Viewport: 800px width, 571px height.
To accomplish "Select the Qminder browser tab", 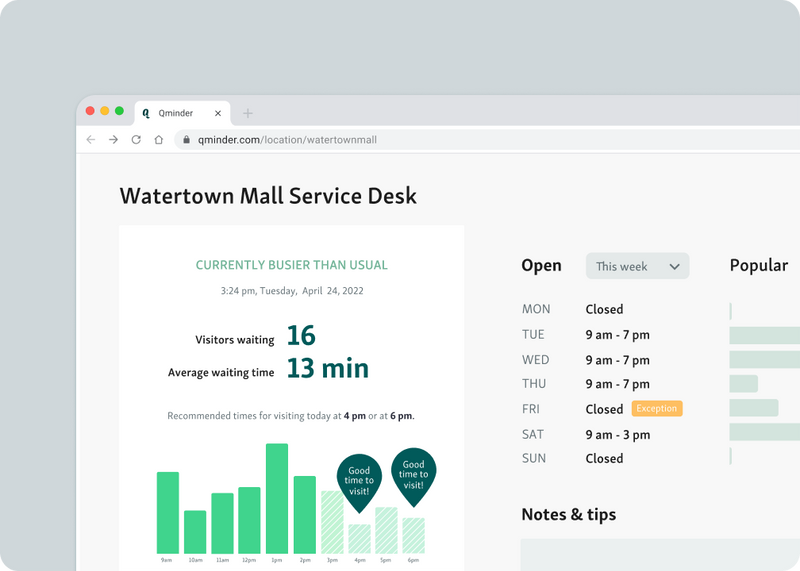I will 178,113.
